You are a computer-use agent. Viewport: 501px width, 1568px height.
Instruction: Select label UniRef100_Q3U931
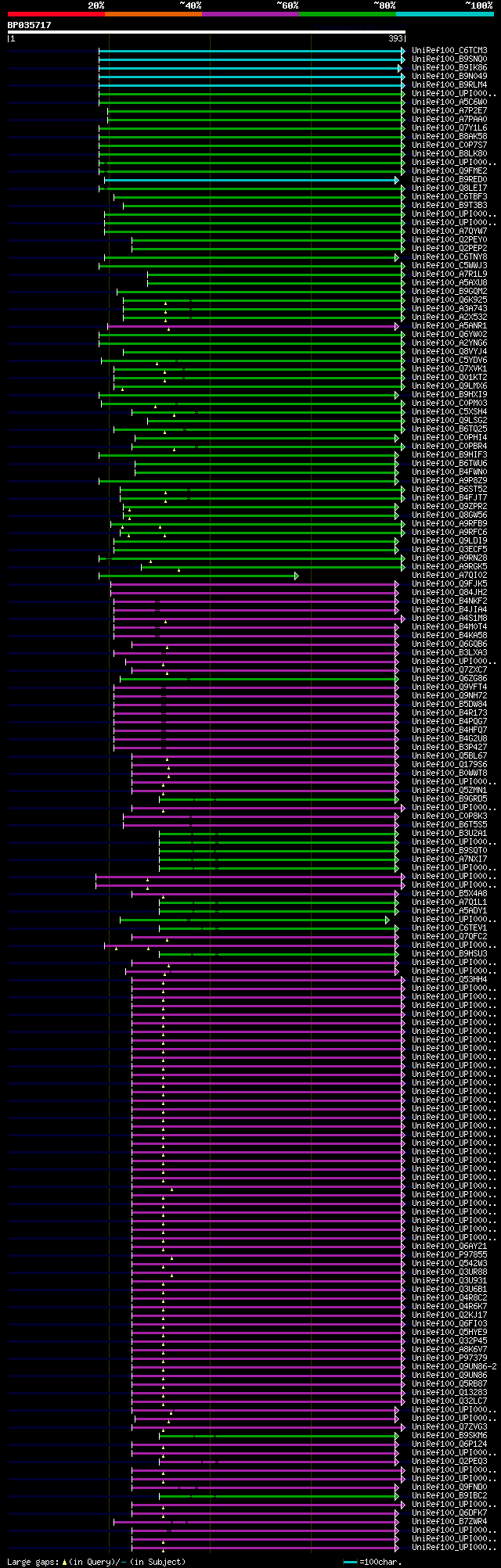coord(449,1280)
